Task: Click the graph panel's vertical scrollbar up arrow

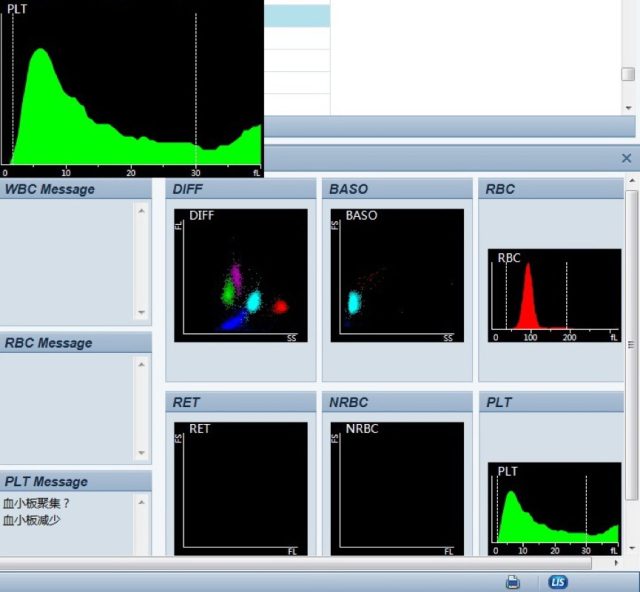Action: 632,180
